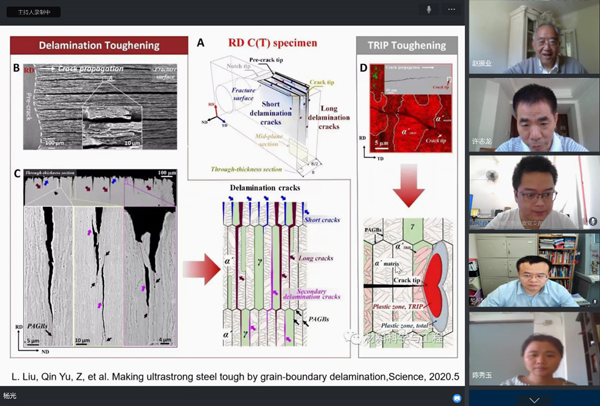Select the video tile with the bookshelf background

point(534,270)
